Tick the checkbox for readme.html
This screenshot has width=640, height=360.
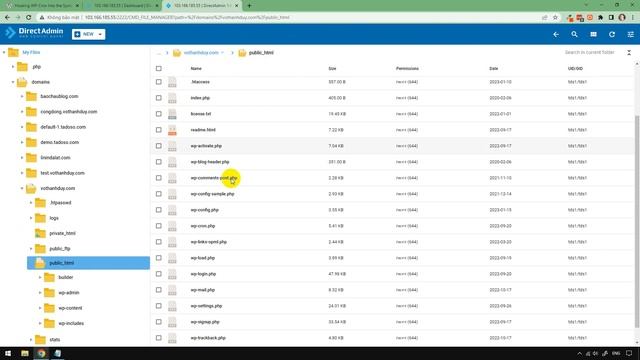(159, 130)
